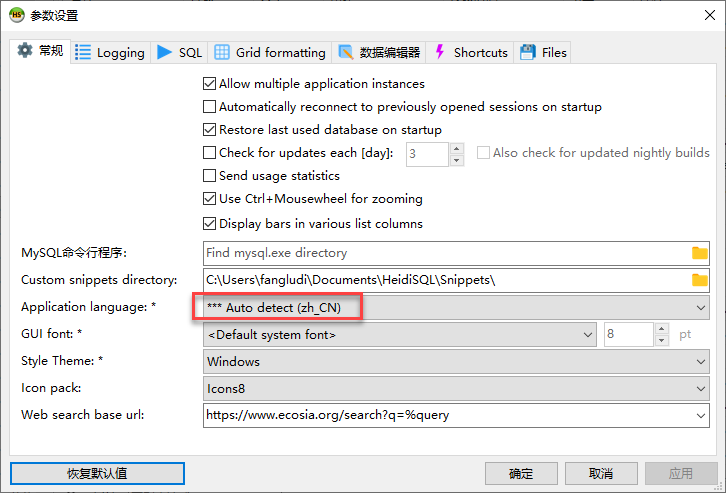Click the 应用 button
This screenshot has width=726, height=493.
pyautogui.click(x=681, y=474)
